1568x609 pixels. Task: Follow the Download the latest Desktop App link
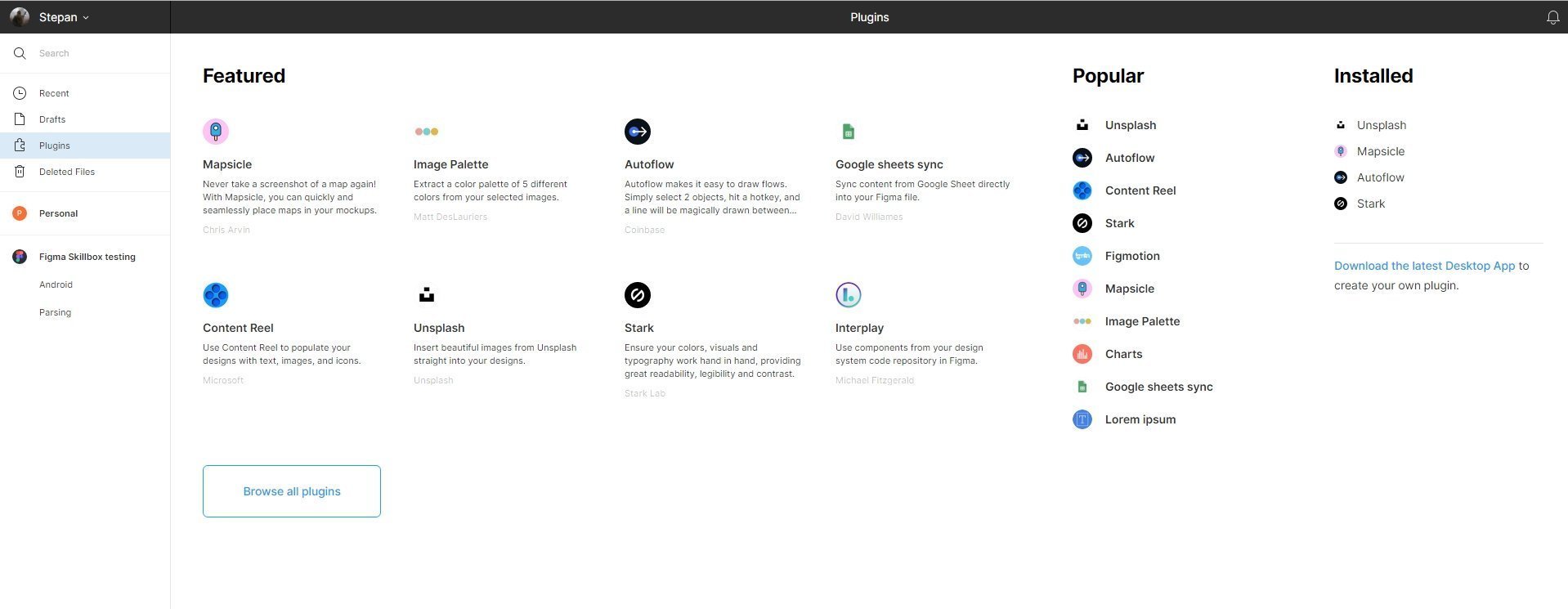[1424, 266]
